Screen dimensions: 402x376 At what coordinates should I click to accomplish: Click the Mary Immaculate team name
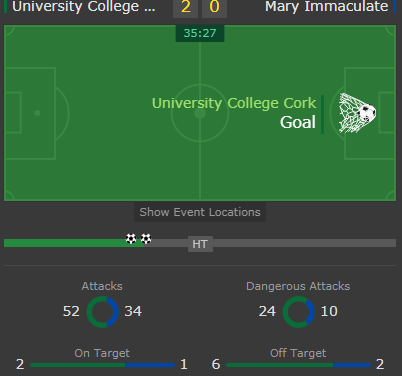click(327, 7)
